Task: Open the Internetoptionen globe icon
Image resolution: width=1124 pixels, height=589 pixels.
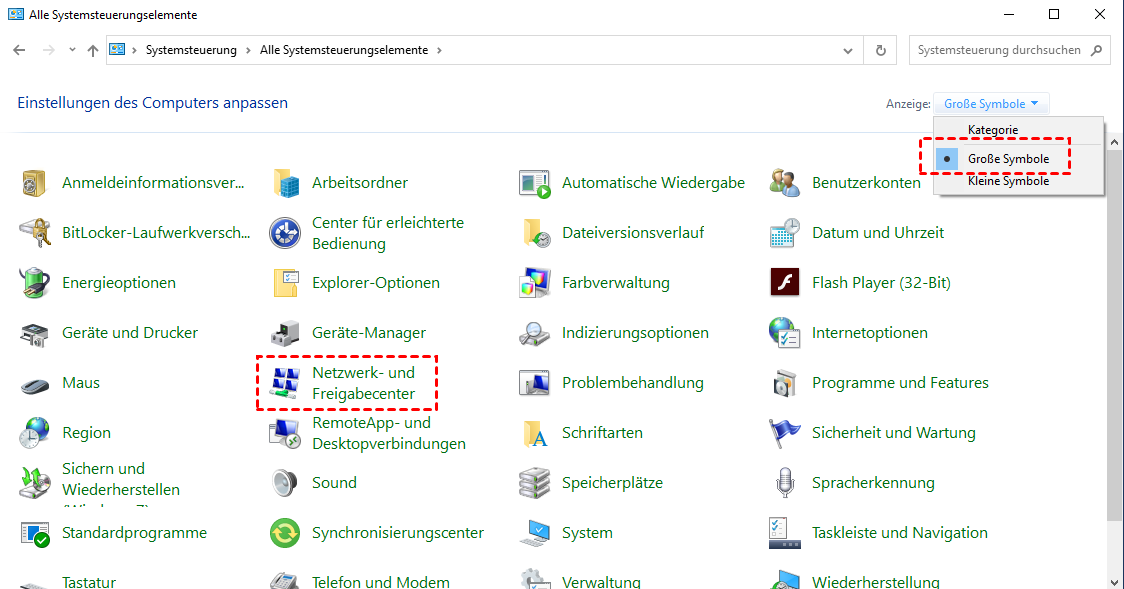Action: pos(785,333)
